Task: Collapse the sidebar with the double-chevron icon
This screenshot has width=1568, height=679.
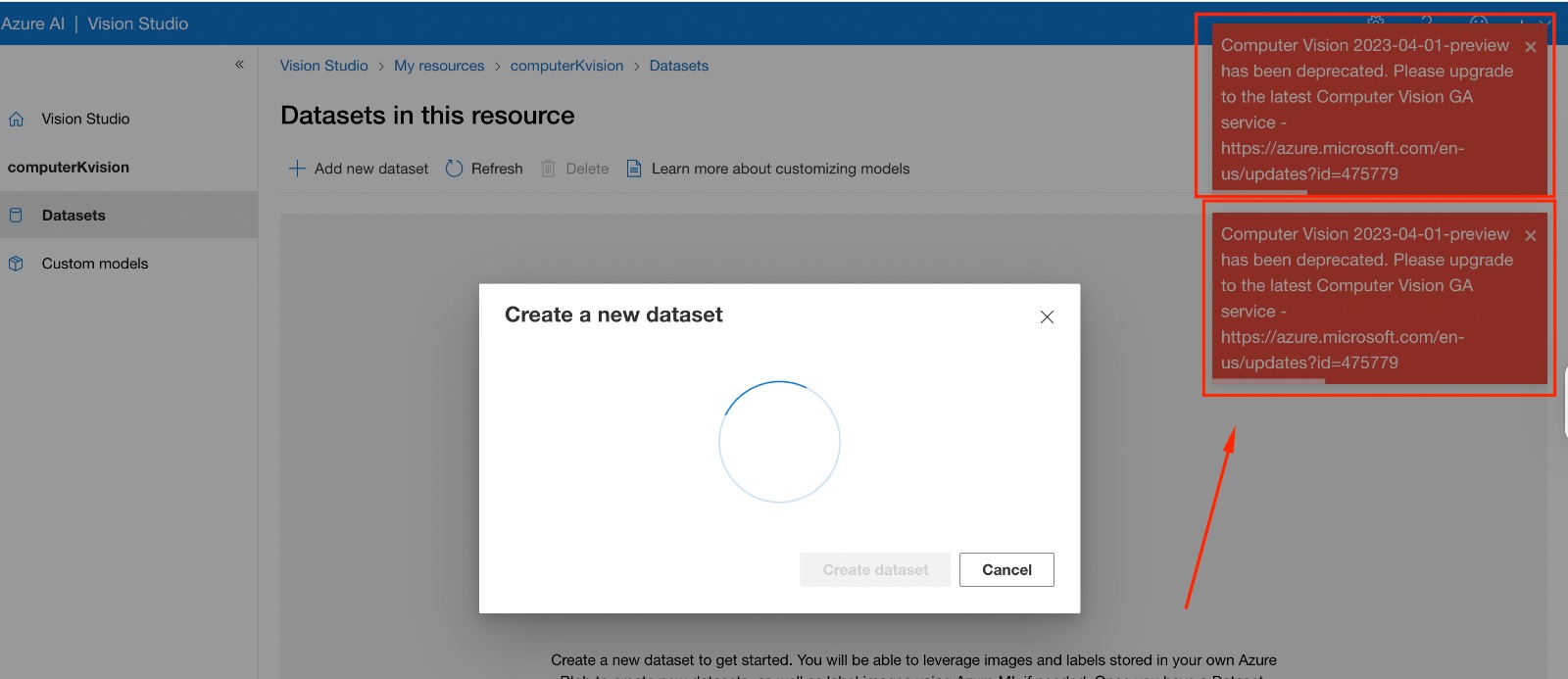Action: [239, 65]
